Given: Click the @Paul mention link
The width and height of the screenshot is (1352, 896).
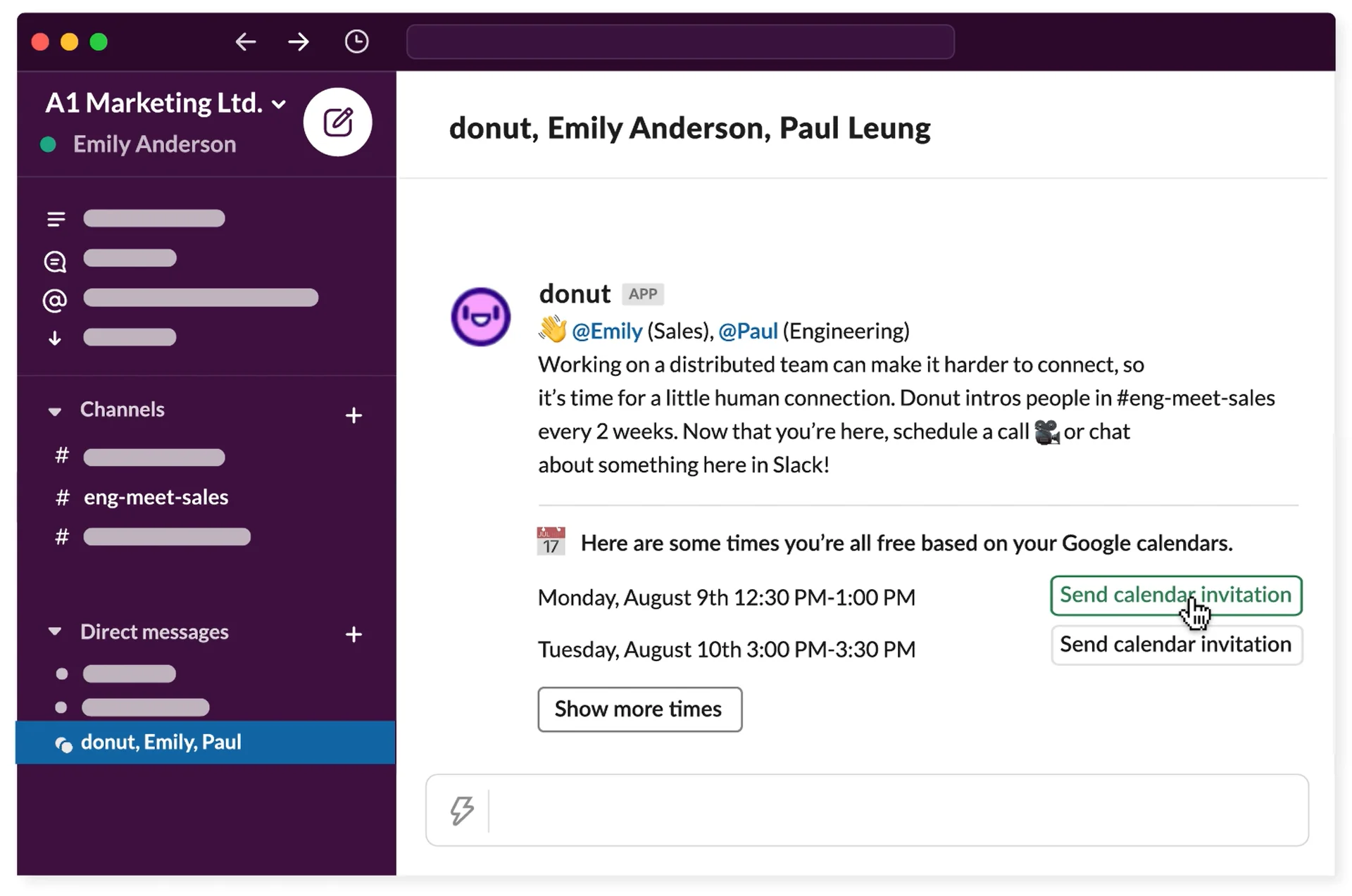Looking at the screenshot, I should point(748,331).
